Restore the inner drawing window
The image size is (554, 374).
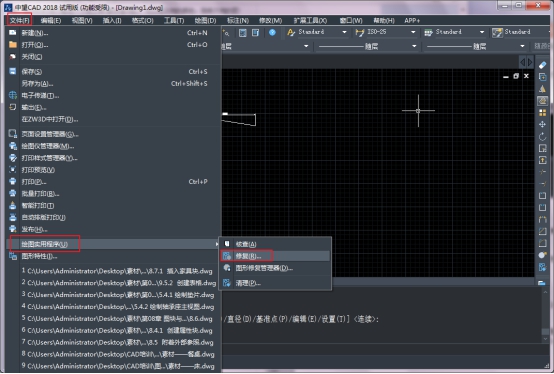click(x=516, y=76)
